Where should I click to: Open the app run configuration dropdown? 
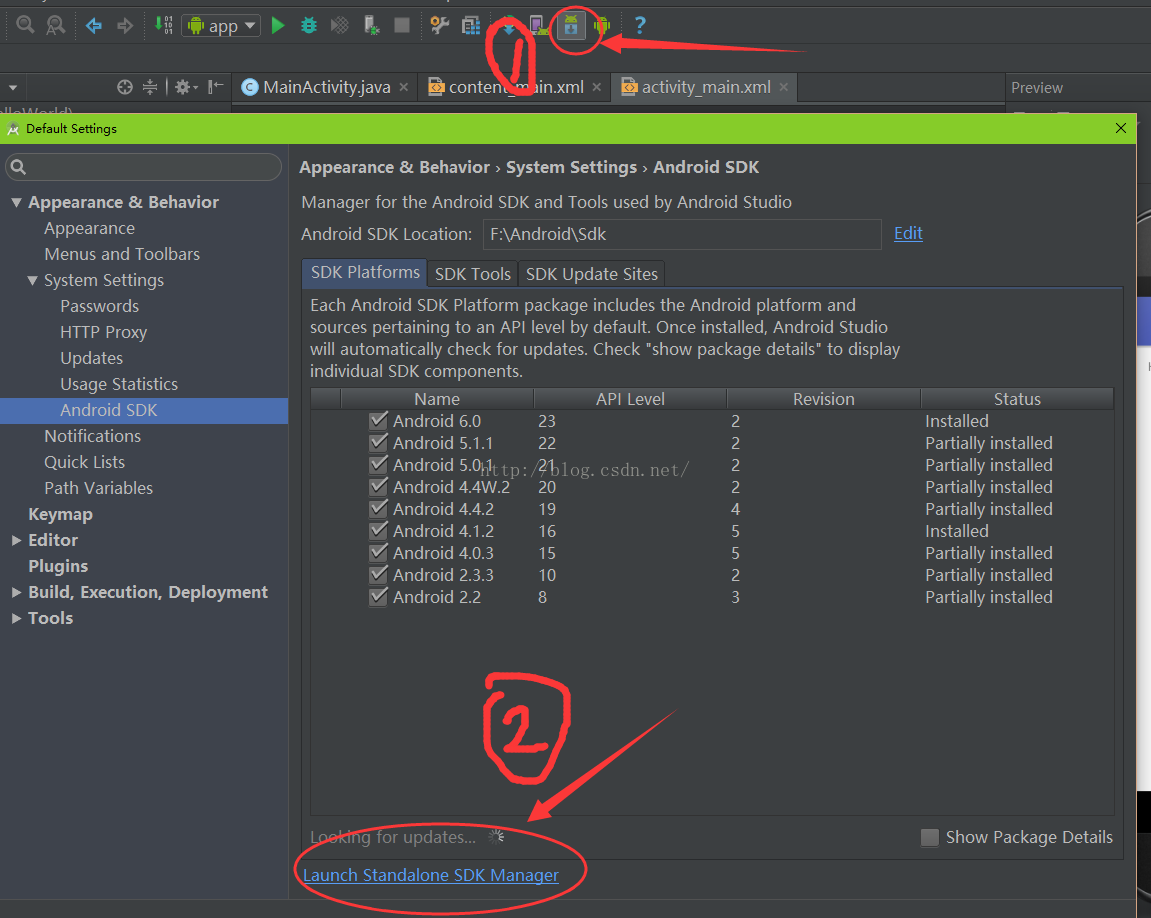pos(221,26)
